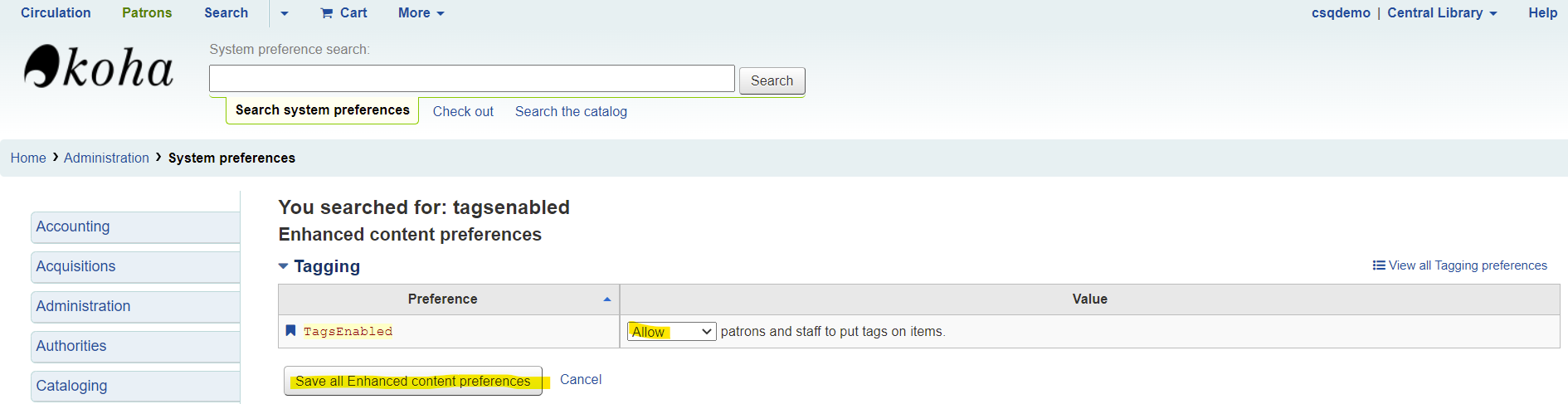Open the Cart

(x=343, y=13)
